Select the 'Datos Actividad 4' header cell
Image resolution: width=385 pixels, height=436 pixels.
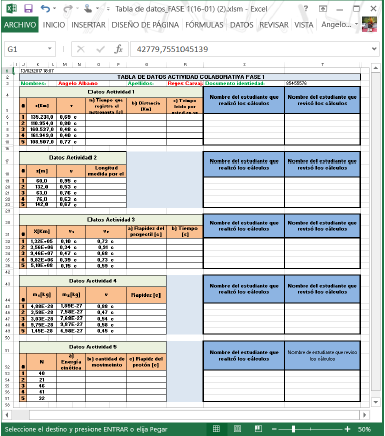pos(93,281)
